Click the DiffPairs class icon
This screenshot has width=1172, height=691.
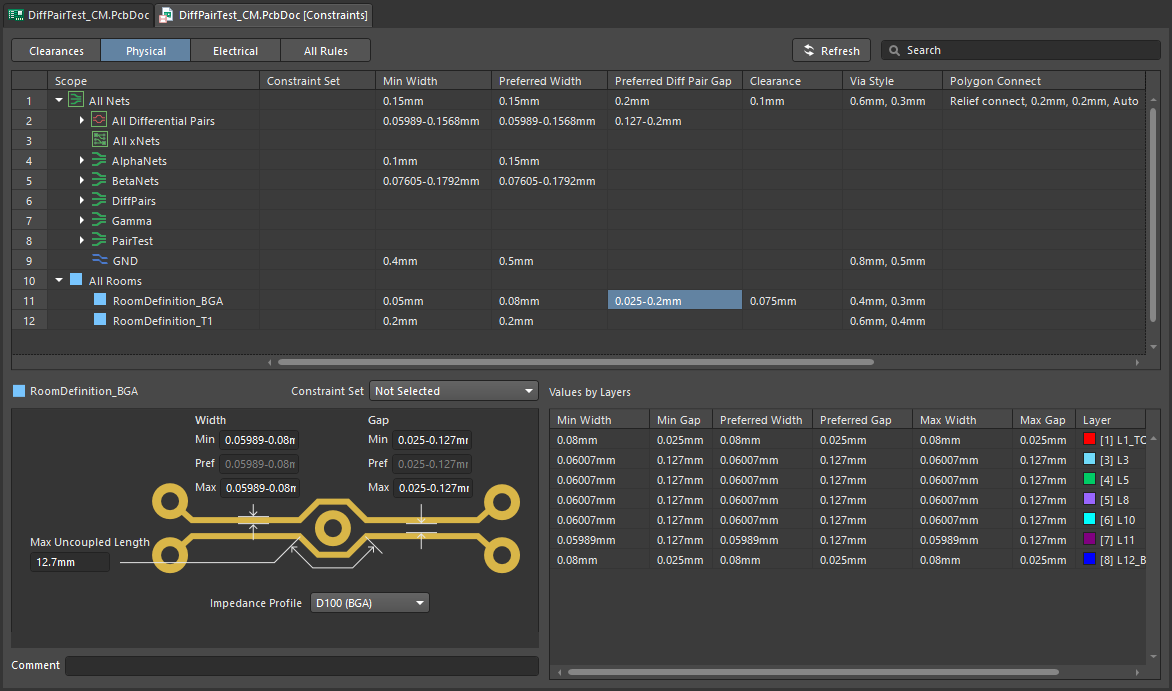click(99, 200)
